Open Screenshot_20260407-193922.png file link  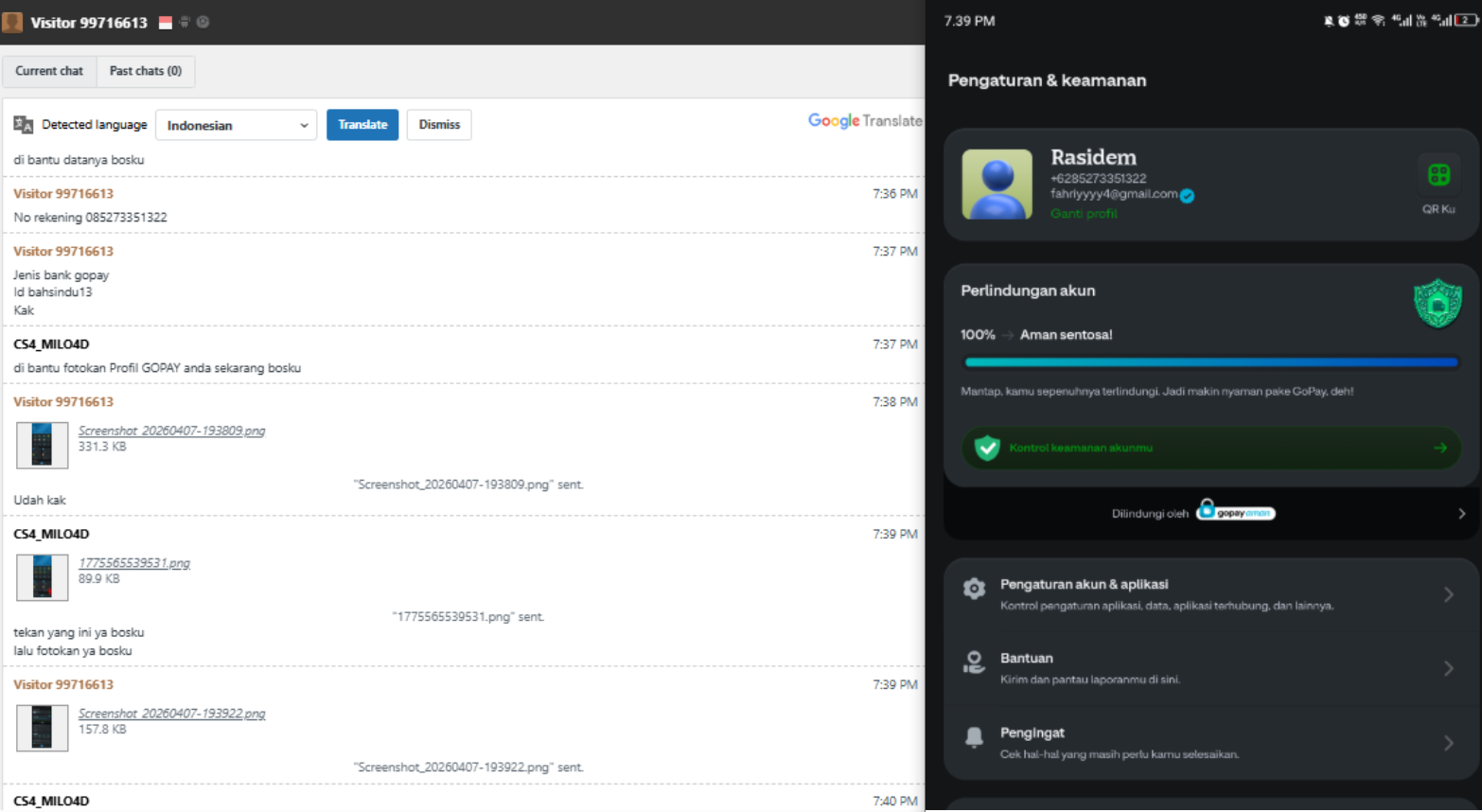click(171, 714)
